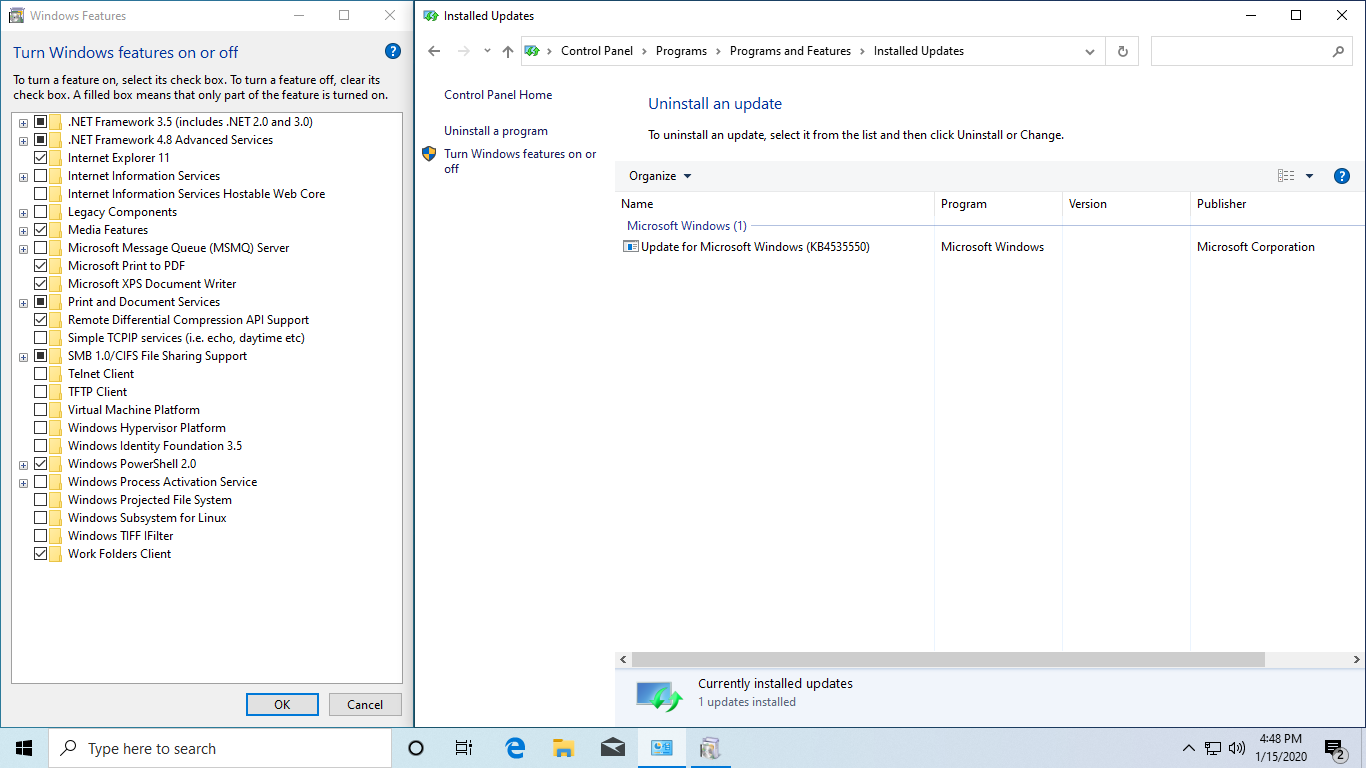The height and width of the screenshot is (768, 1366).
Task: Show hidden tray icons
Action: click(1189, 748)
